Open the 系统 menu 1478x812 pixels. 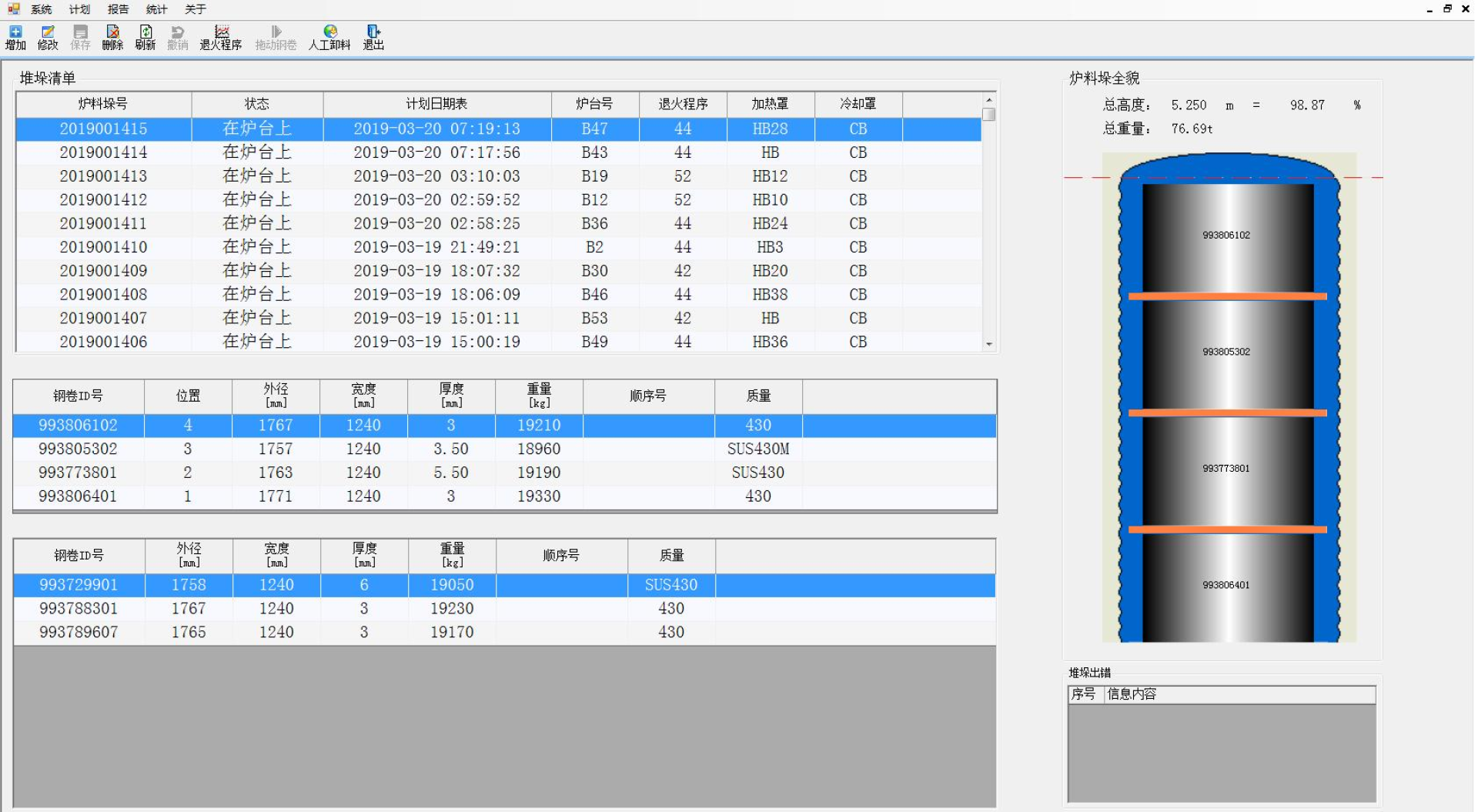(42, 9)
